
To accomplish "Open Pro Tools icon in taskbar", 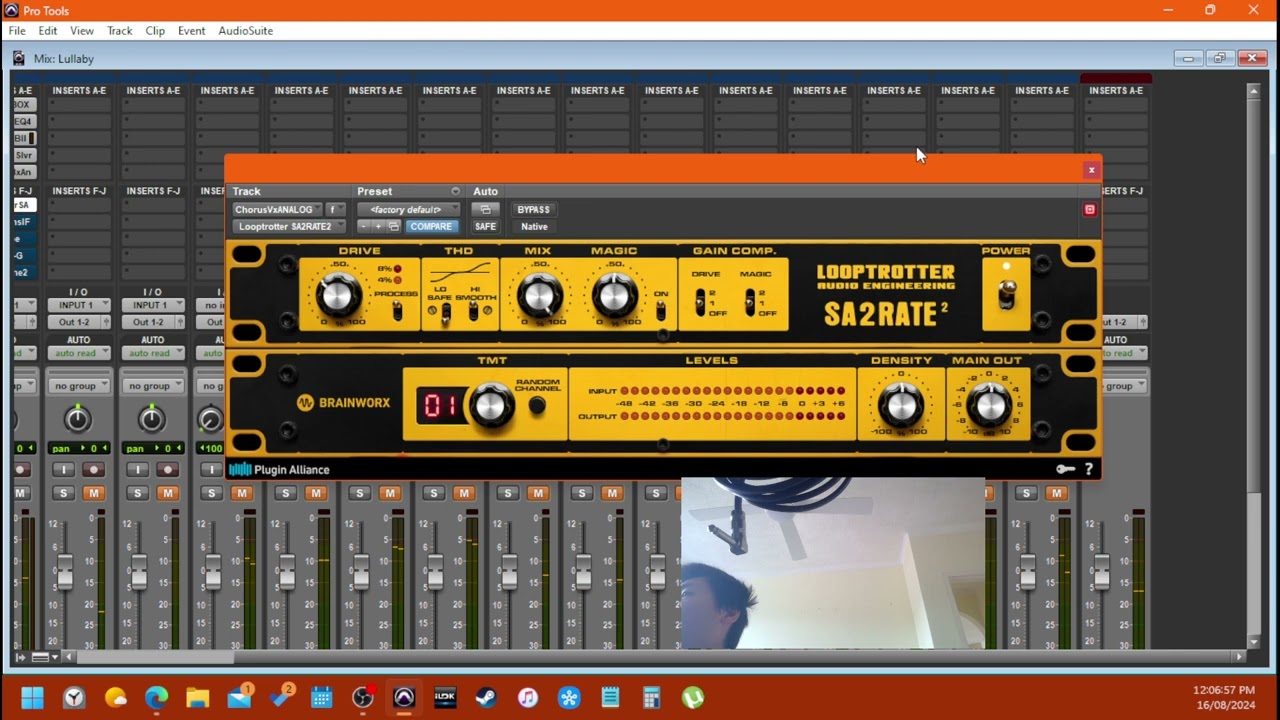I will [404, 697].
